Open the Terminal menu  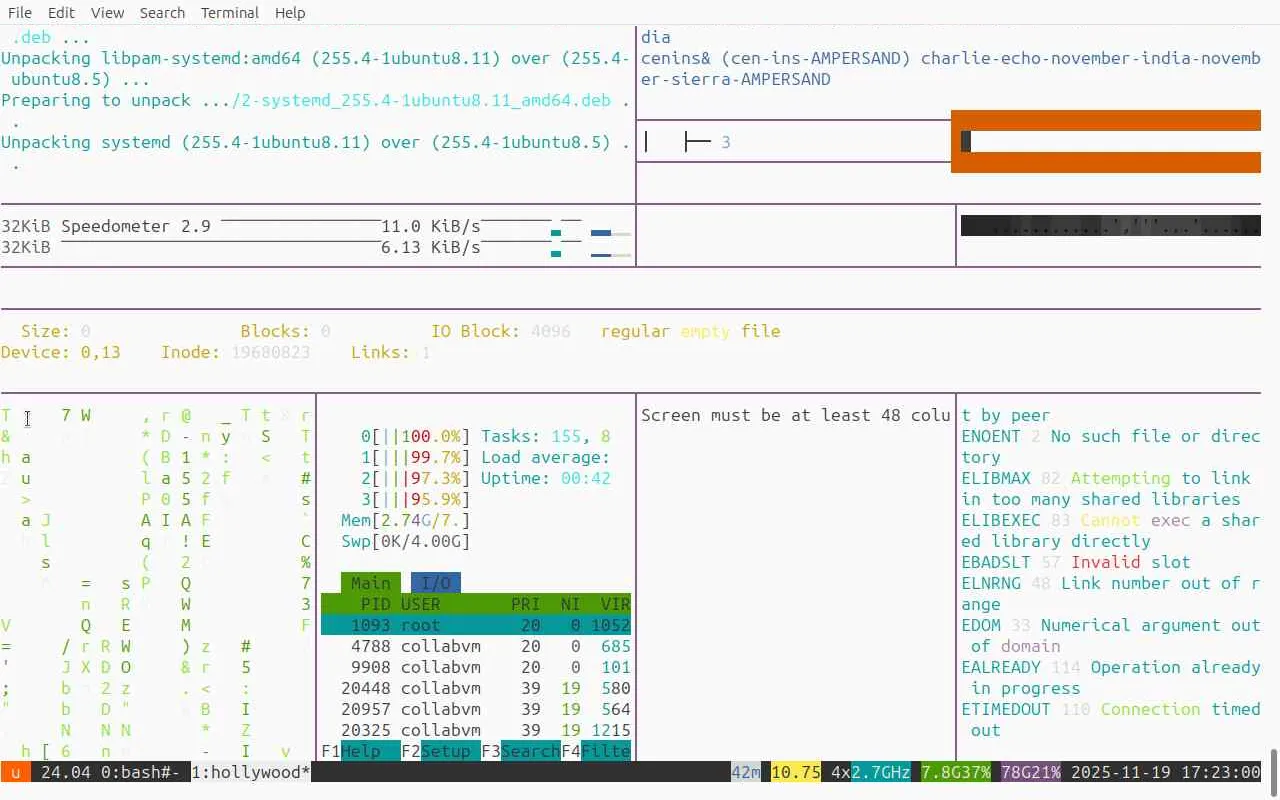(x=230, y=13)
